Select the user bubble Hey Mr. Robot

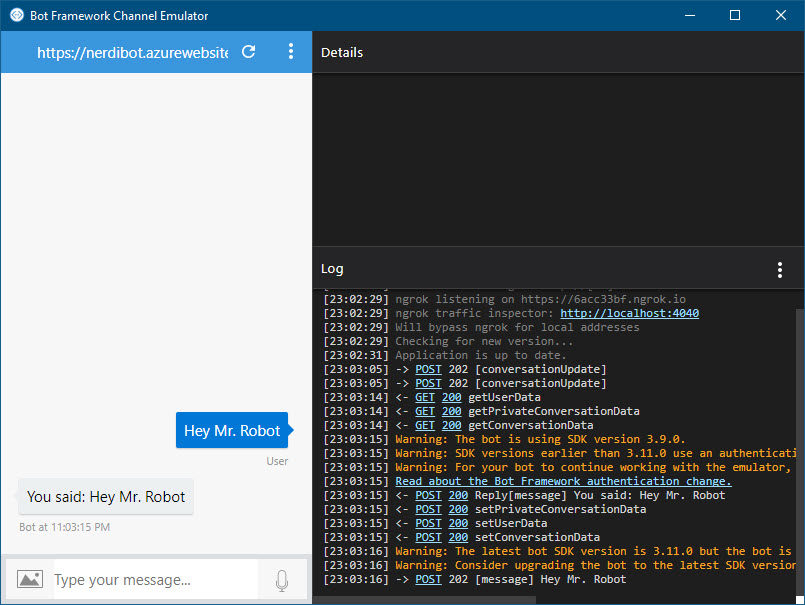[232, 430]
